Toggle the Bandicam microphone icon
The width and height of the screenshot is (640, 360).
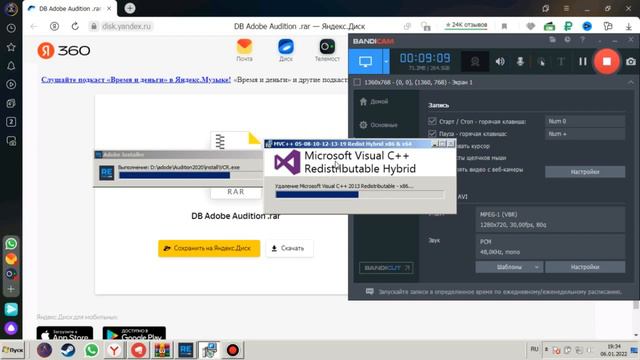[x=520, y=62]
